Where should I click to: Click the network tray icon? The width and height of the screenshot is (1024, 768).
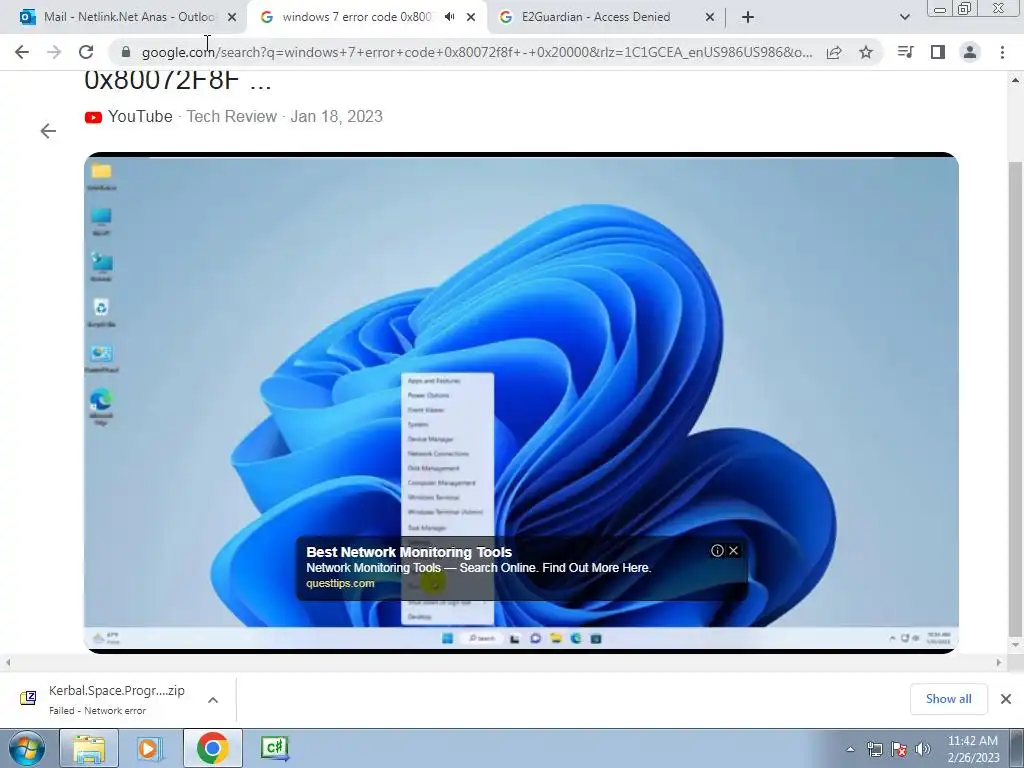[x=874, y=750]
